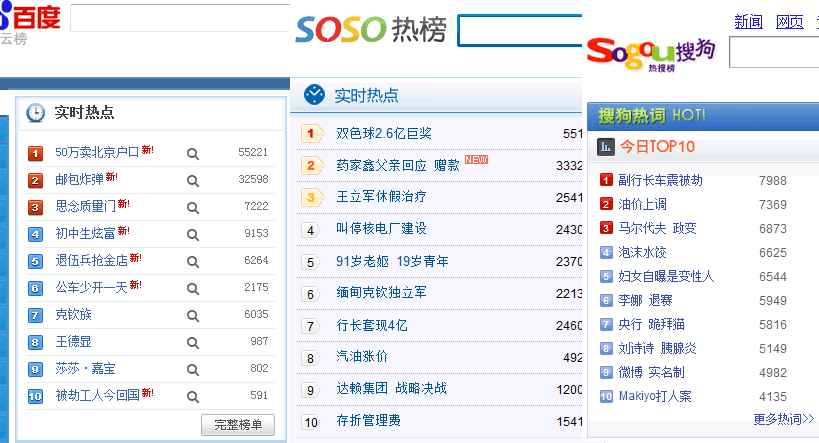This screenshot has height=443, width=819.
Task: Click the bar chart icon beside 今日TOP10
Action: tap(606, 146)
